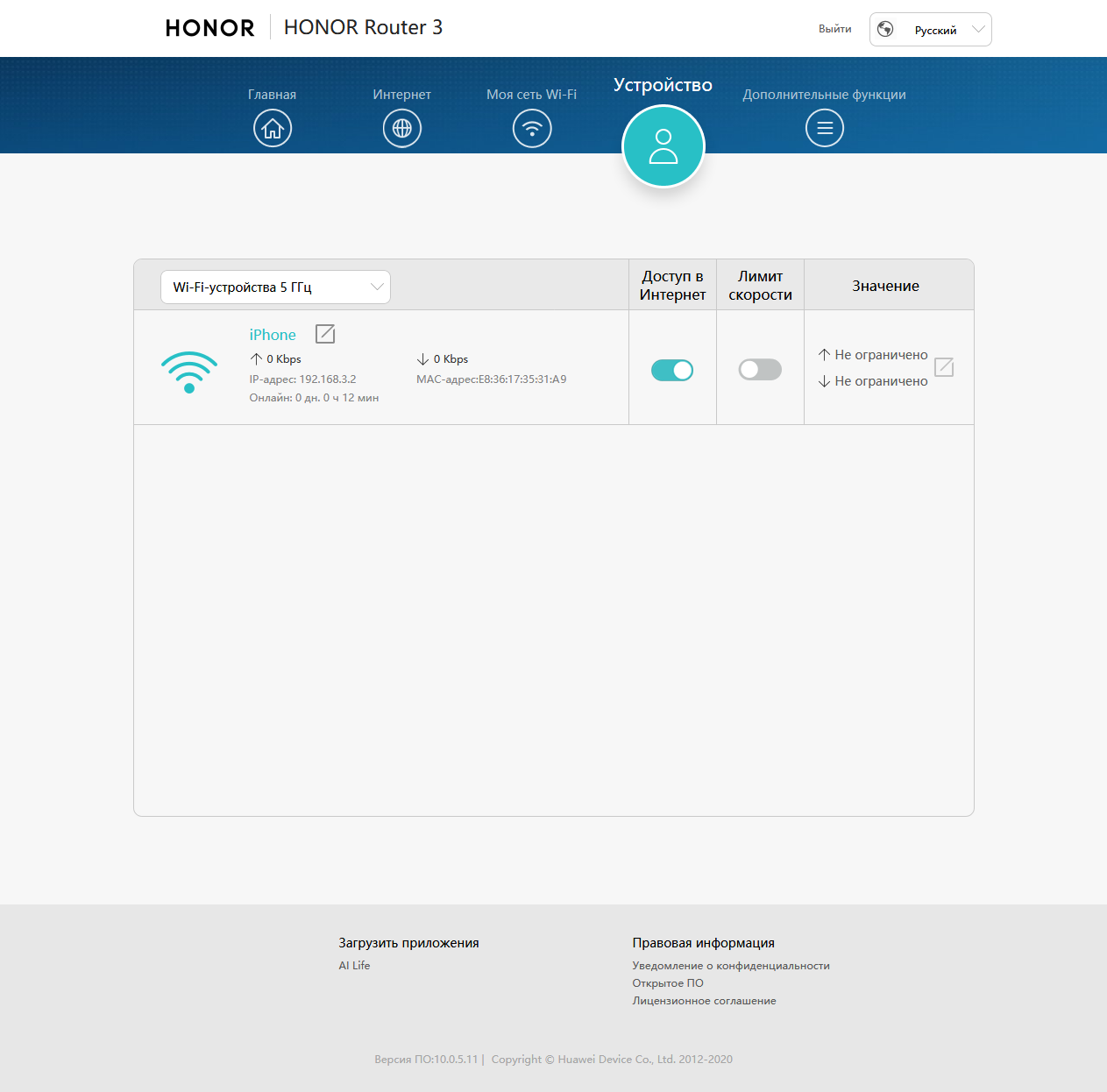
Task: Click the Загрузить приложения heading
Action: click(408, 943)
